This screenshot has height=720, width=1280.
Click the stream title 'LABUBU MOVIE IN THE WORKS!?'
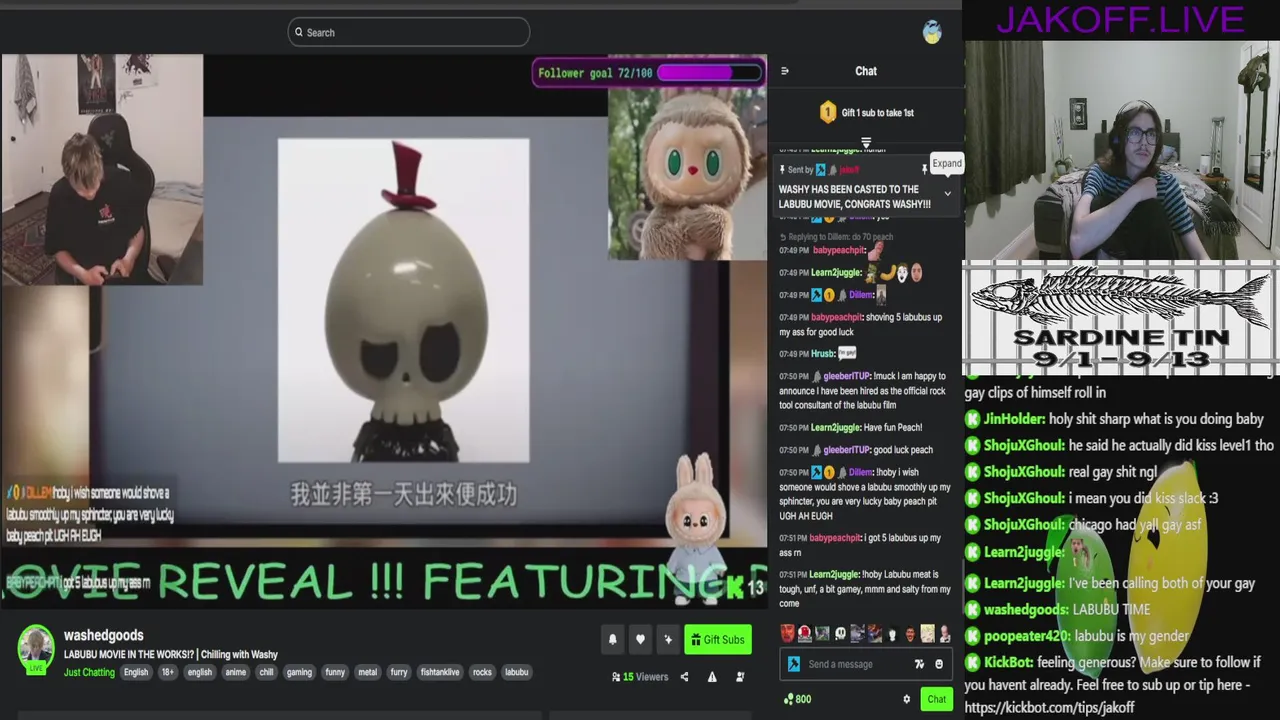(x=130, y=655)
